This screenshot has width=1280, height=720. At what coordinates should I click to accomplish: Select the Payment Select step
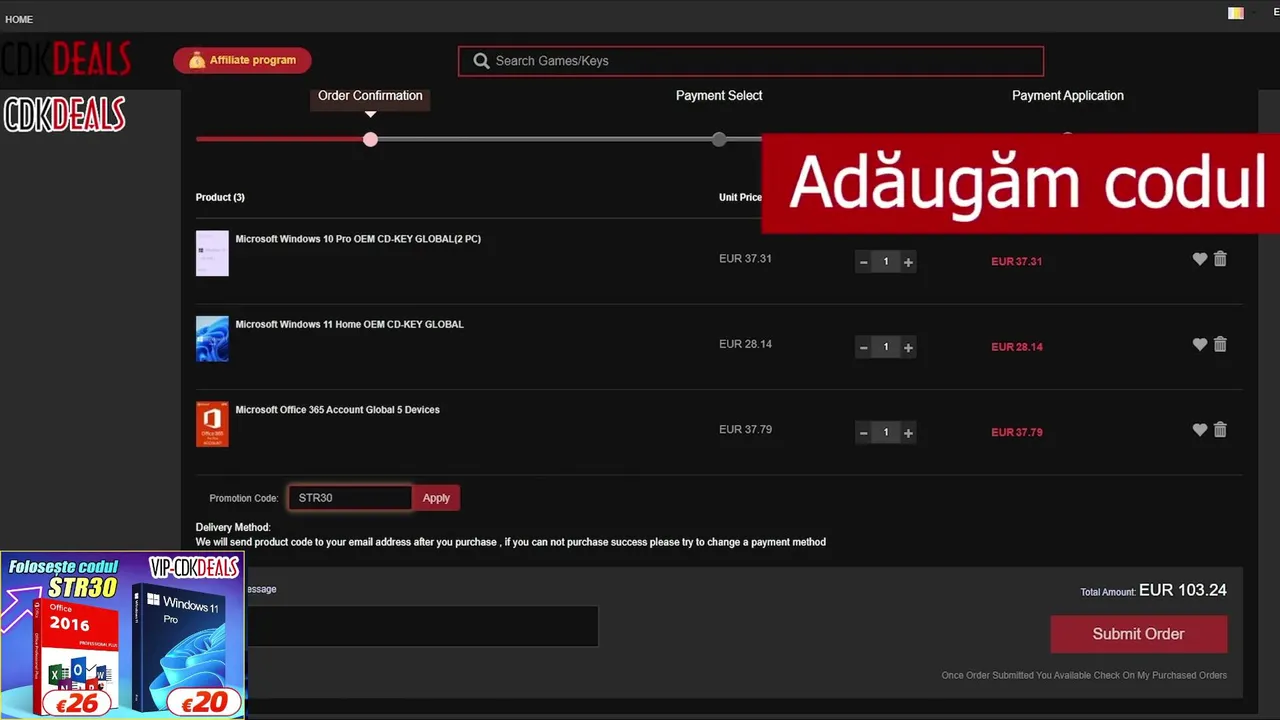[x=719, y=96]
